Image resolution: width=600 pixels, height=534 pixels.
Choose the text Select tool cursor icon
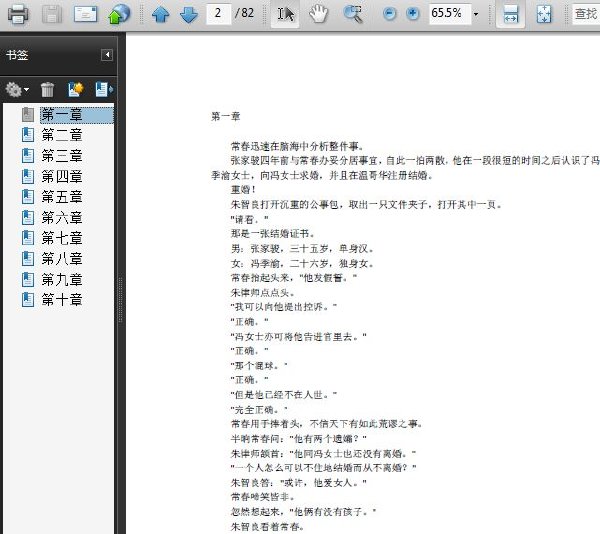coord(285,14)
